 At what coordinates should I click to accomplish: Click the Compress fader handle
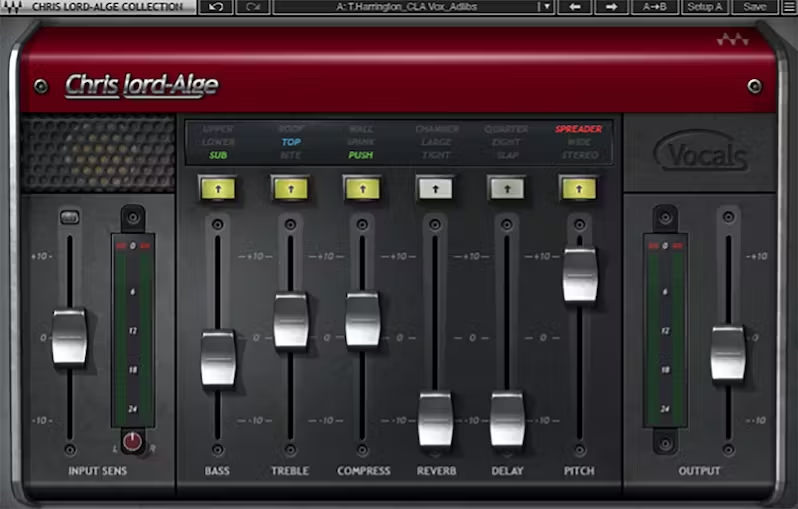[362, 320]
